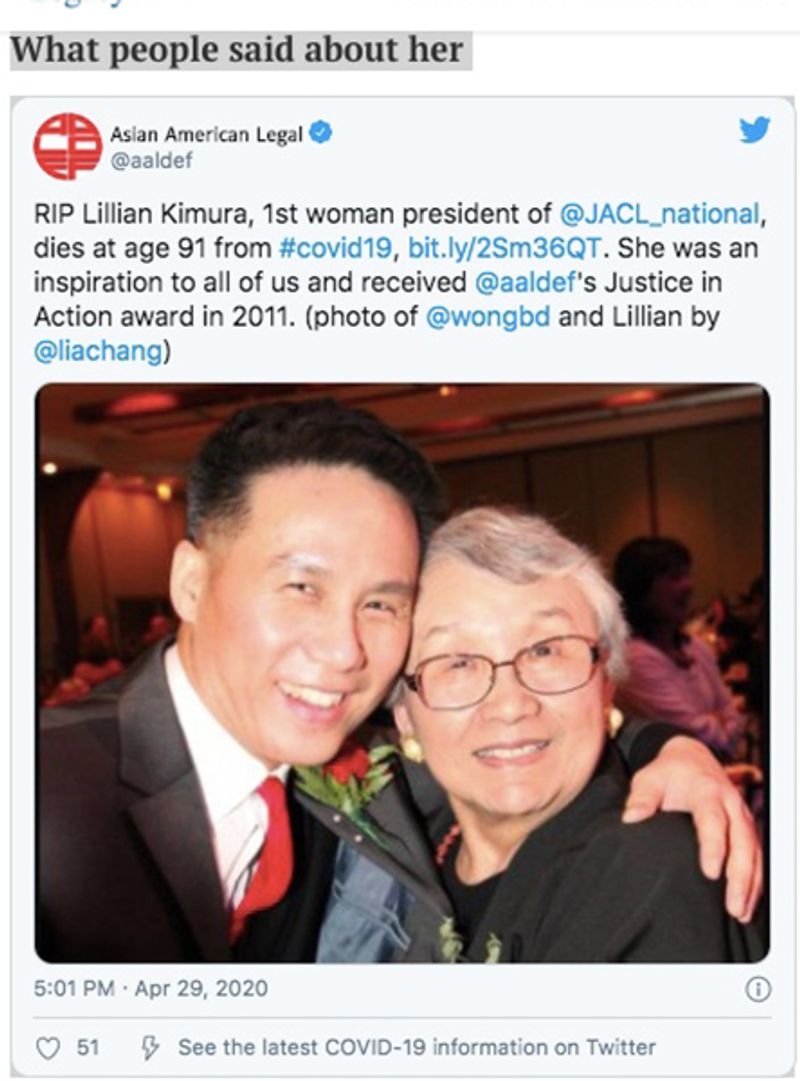Click the 51 likes count
The height and width of the screenshot is (1081, 800).
[88, 1048]
